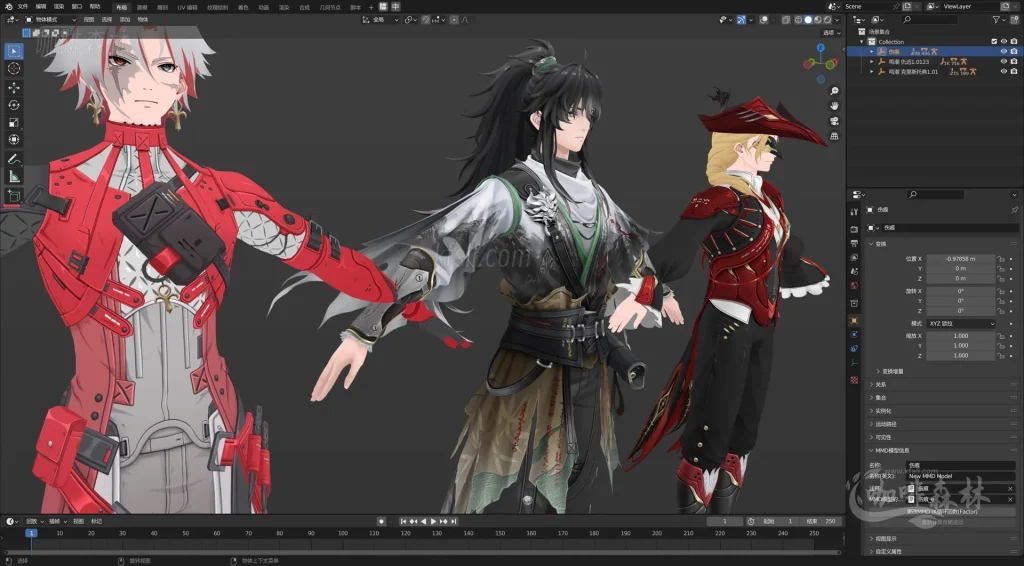Image resolution: width=1024 pixels, height=566 pixels.
Task: Click the viewport zoom magnifier icon
Action: (834, 91)
